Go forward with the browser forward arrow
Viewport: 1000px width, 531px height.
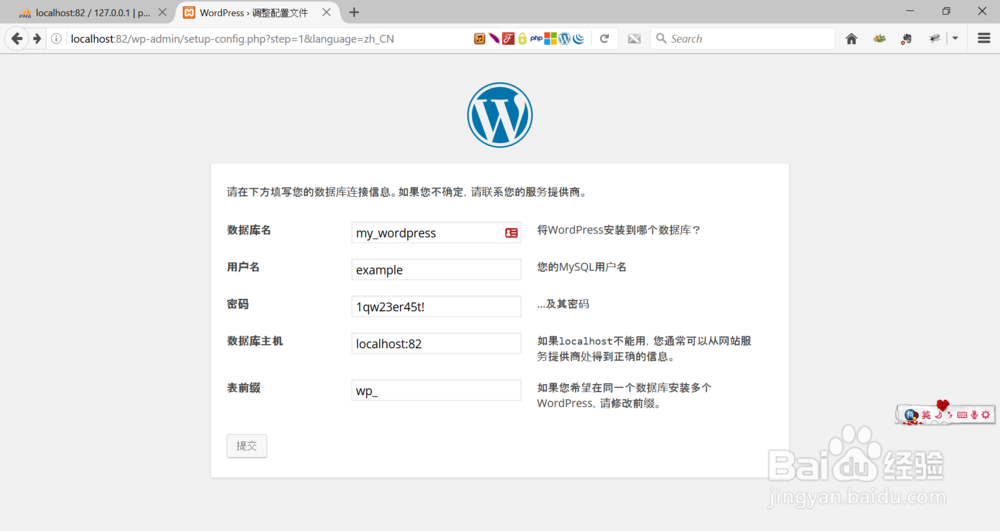pyautogui.click(x=37, y=39)
